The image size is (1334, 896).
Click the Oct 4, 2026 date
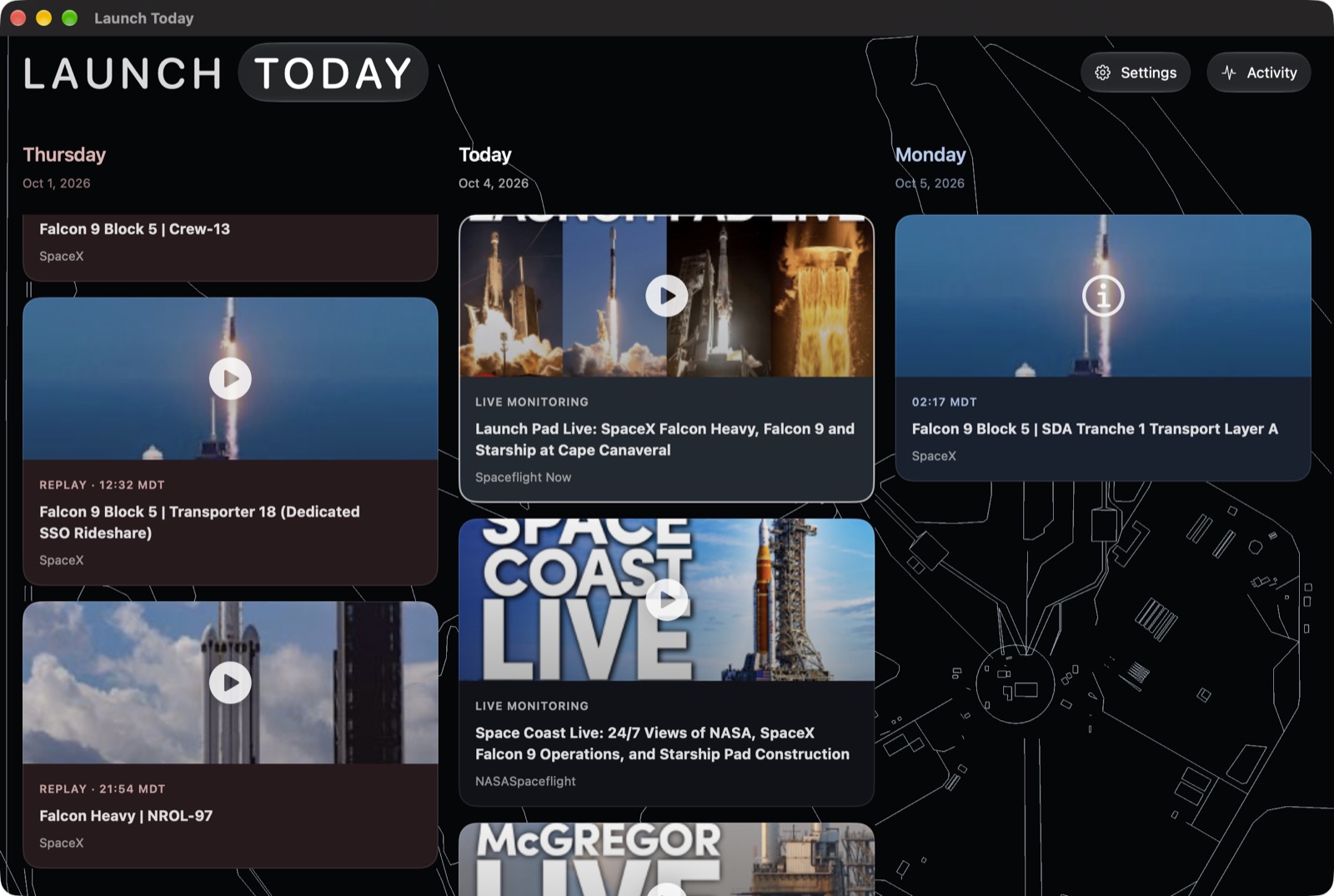point(494,183)
